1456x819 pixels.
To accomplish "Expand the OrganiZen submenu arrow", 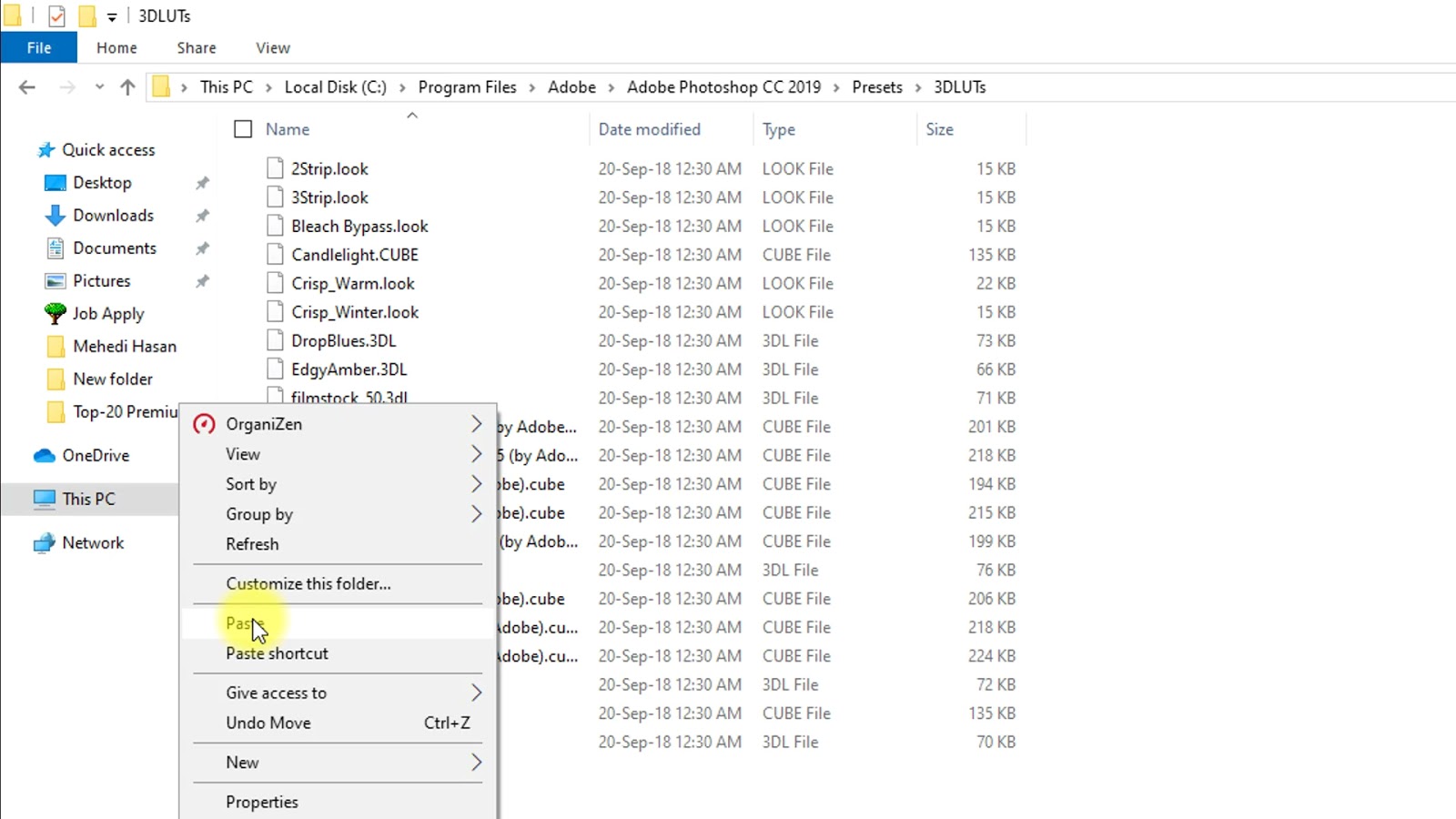I will pyautogui.click(x=476, y=424).
